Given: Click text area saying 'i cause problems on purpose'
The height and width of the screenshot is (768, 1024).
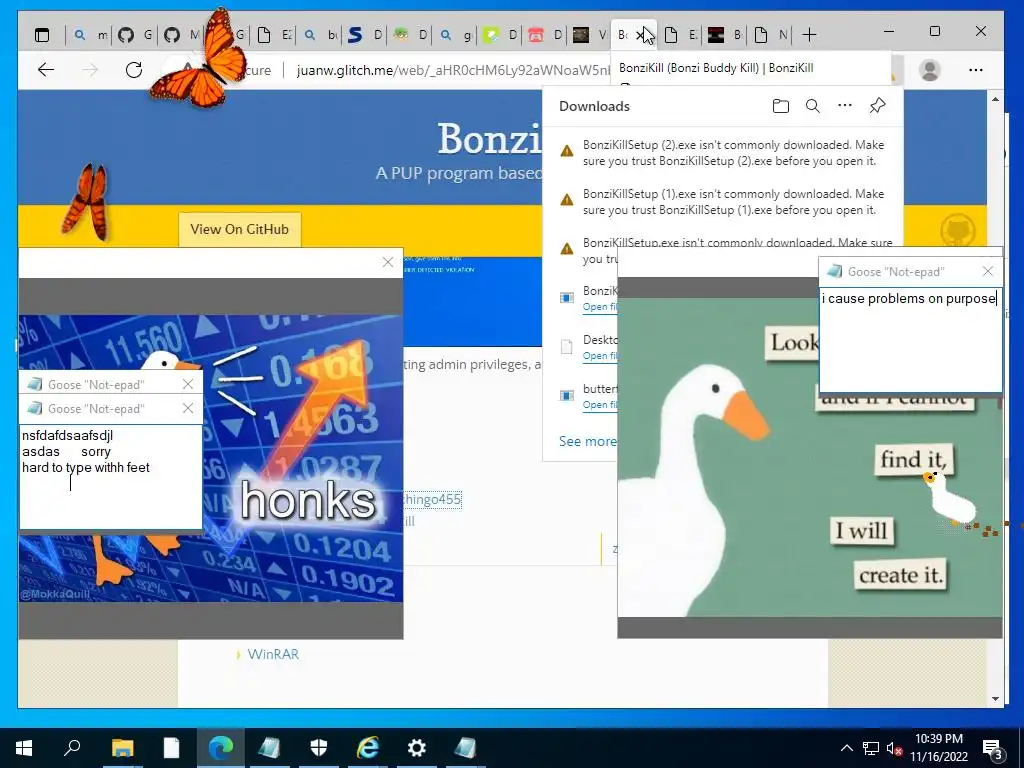Looking at the screenshot, I should (x=910, y=340).
